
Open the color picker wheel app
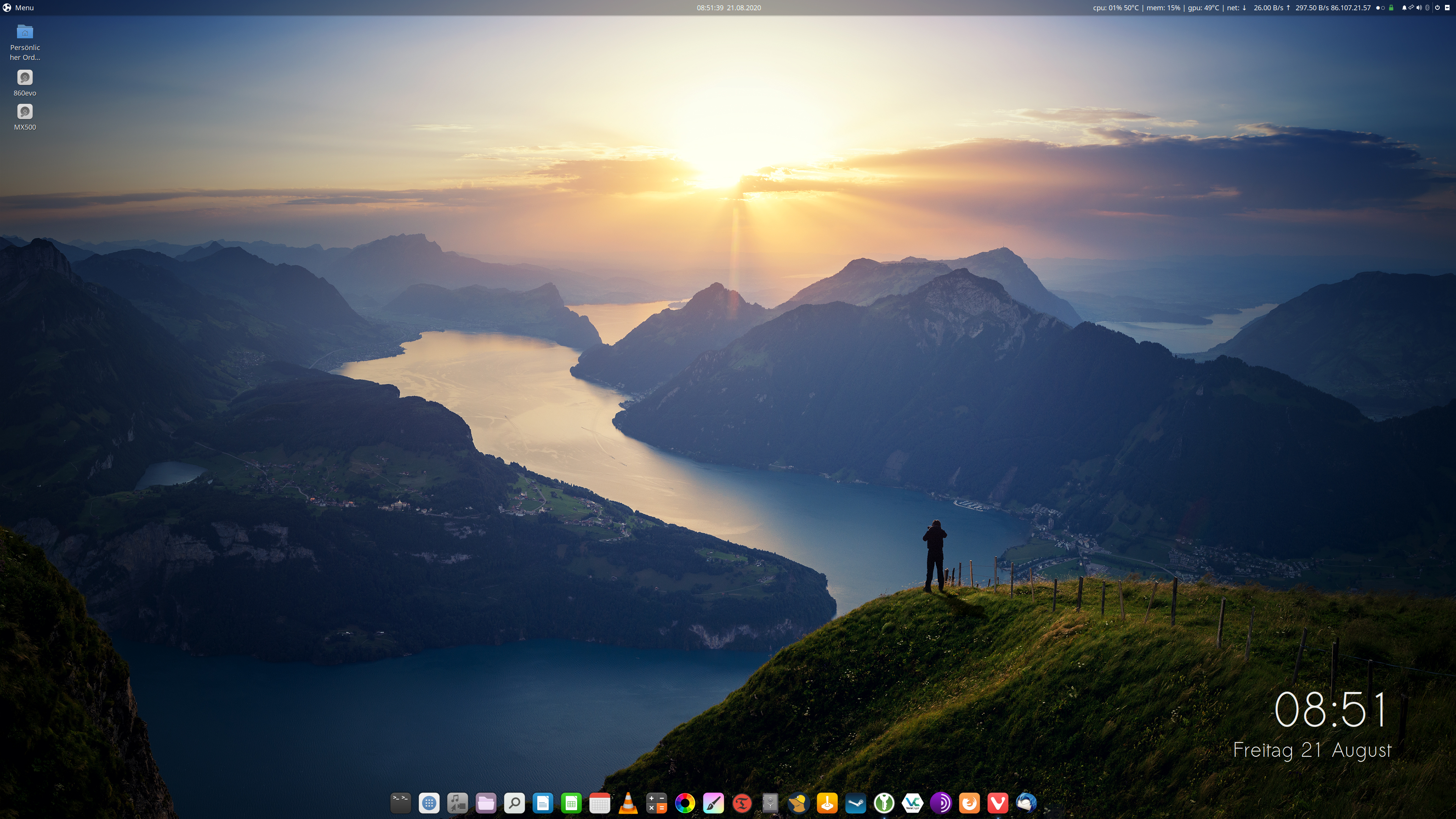pos(685,803)
